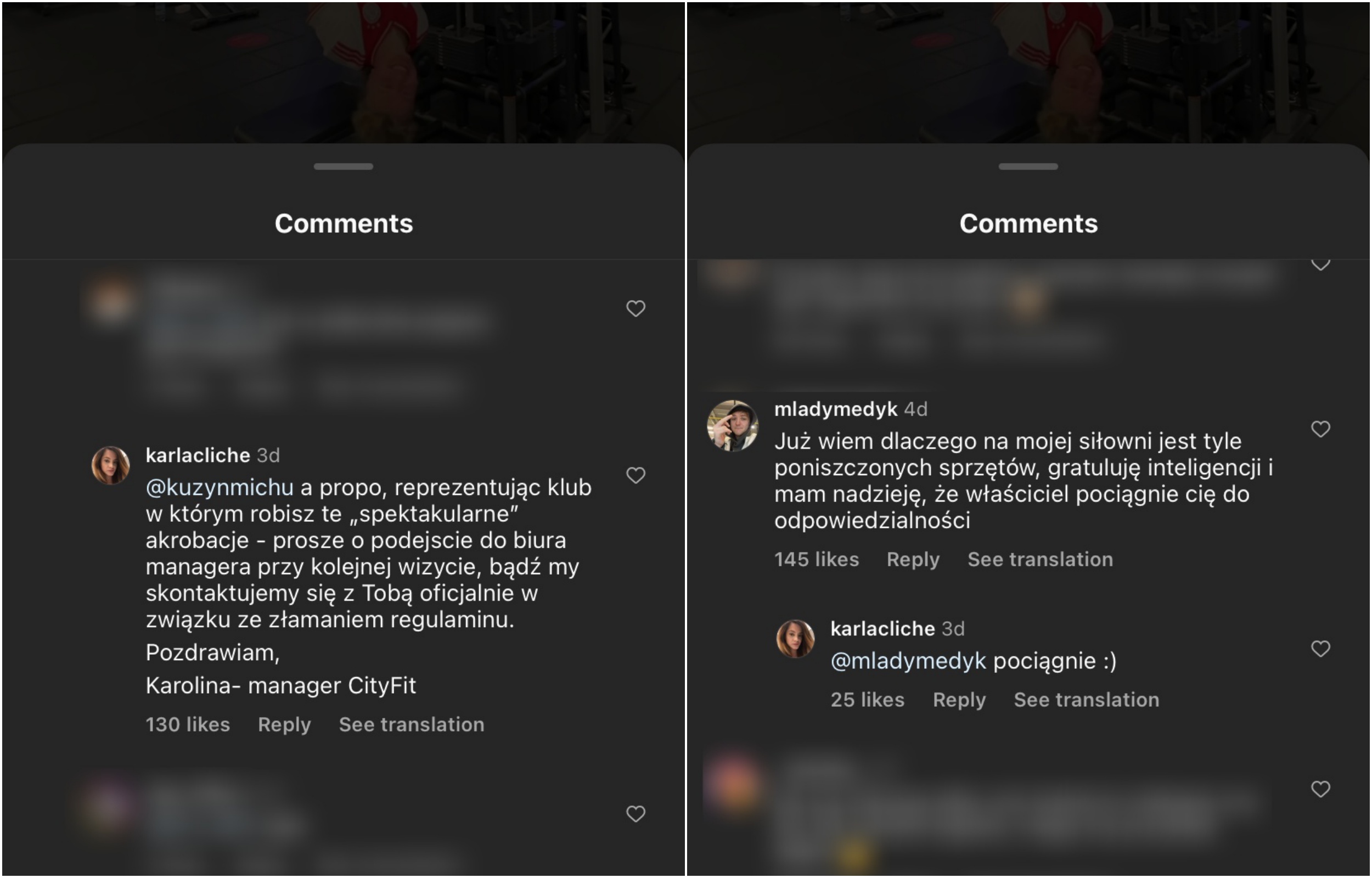Image resolution: width=1372 pixels, height=878 pixels.
Task: See translation of mladymedyk's comment
Action: coord(1041,560)
